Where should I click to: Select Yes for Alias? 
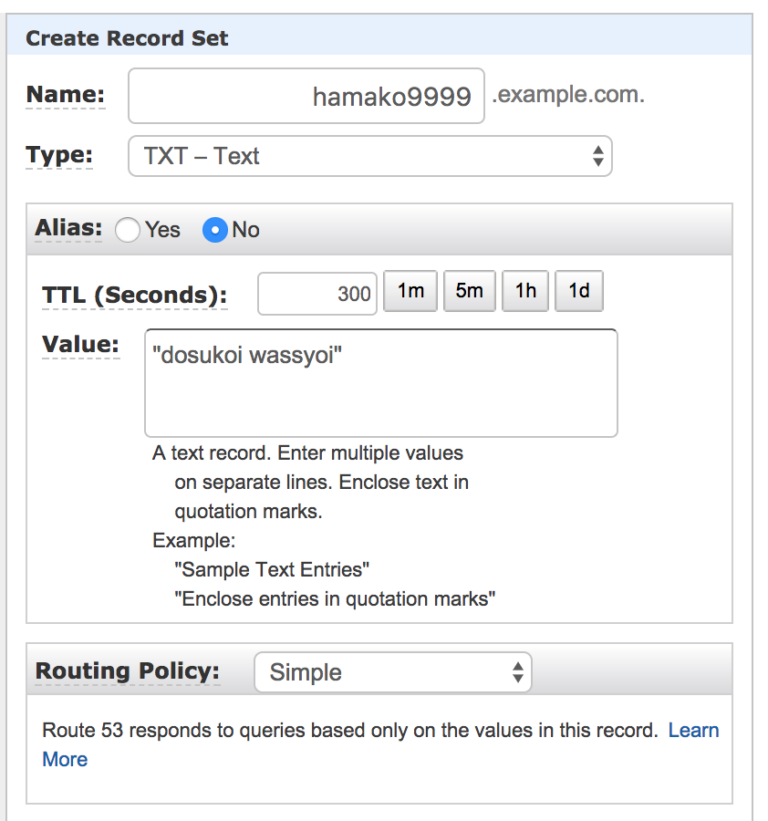(x=128, y=230)
